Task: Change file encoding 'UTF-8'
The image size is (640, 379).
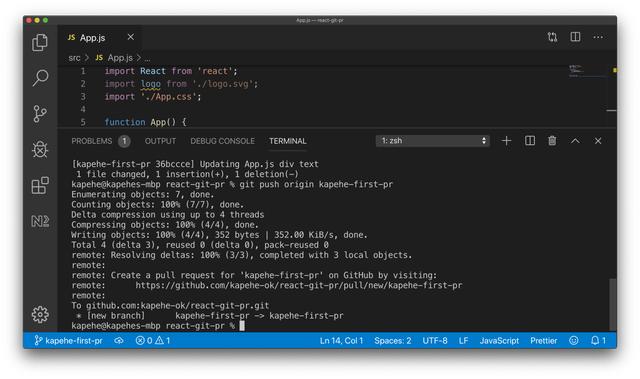Action: coord(435,341)
